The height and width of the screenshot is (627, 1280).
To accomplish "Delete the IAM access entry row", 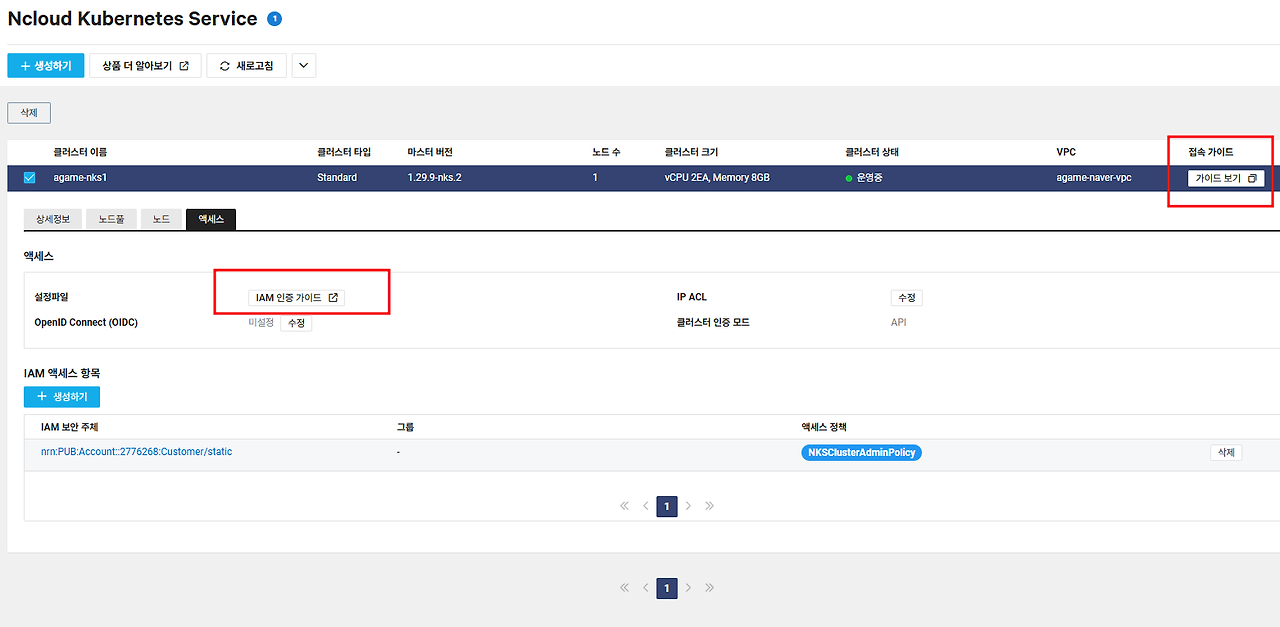I will pyautogui.click(x=1226, y=453).
